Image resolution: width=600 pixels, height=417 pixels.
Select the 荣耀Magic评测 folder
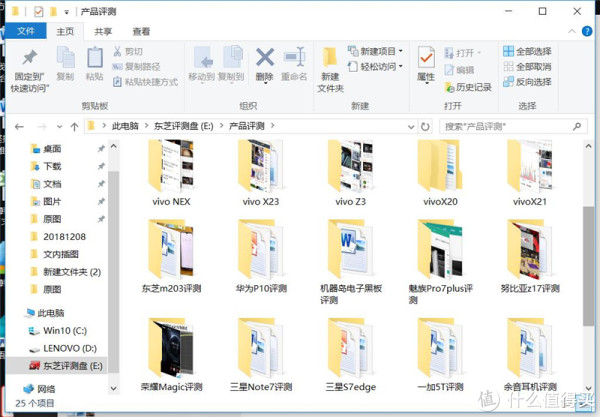tap(171, 355)
